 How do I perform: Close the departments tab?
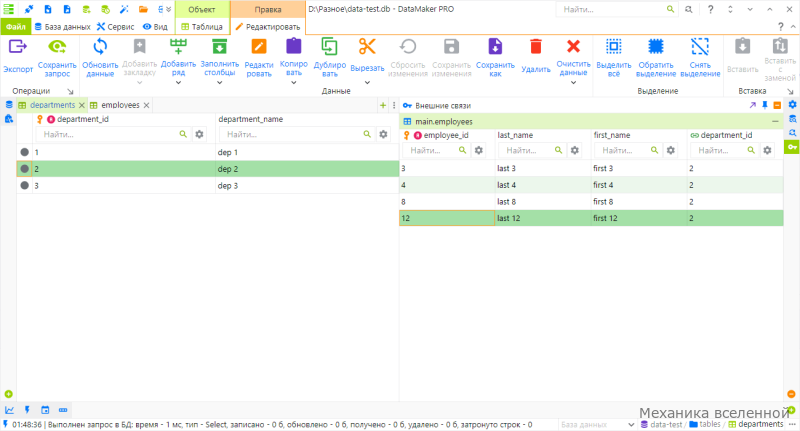82,105
